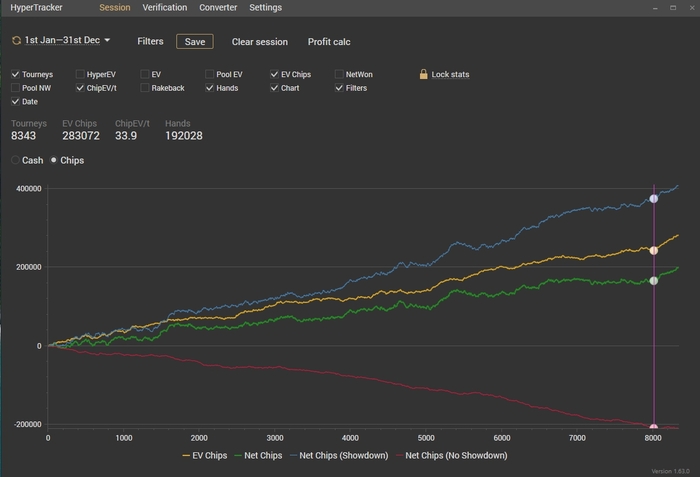Select the Chips radio button

click(54, 160)
